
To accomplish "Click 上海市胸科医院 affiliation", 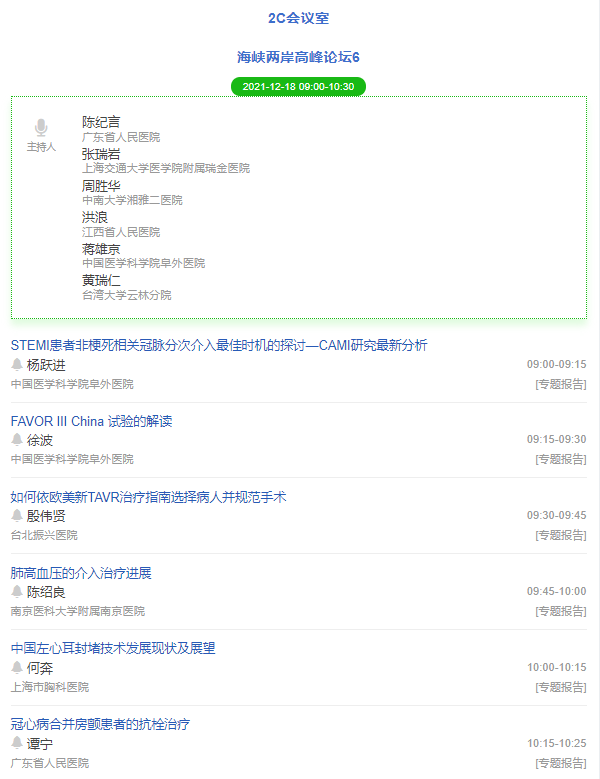I will coord(50,688).
